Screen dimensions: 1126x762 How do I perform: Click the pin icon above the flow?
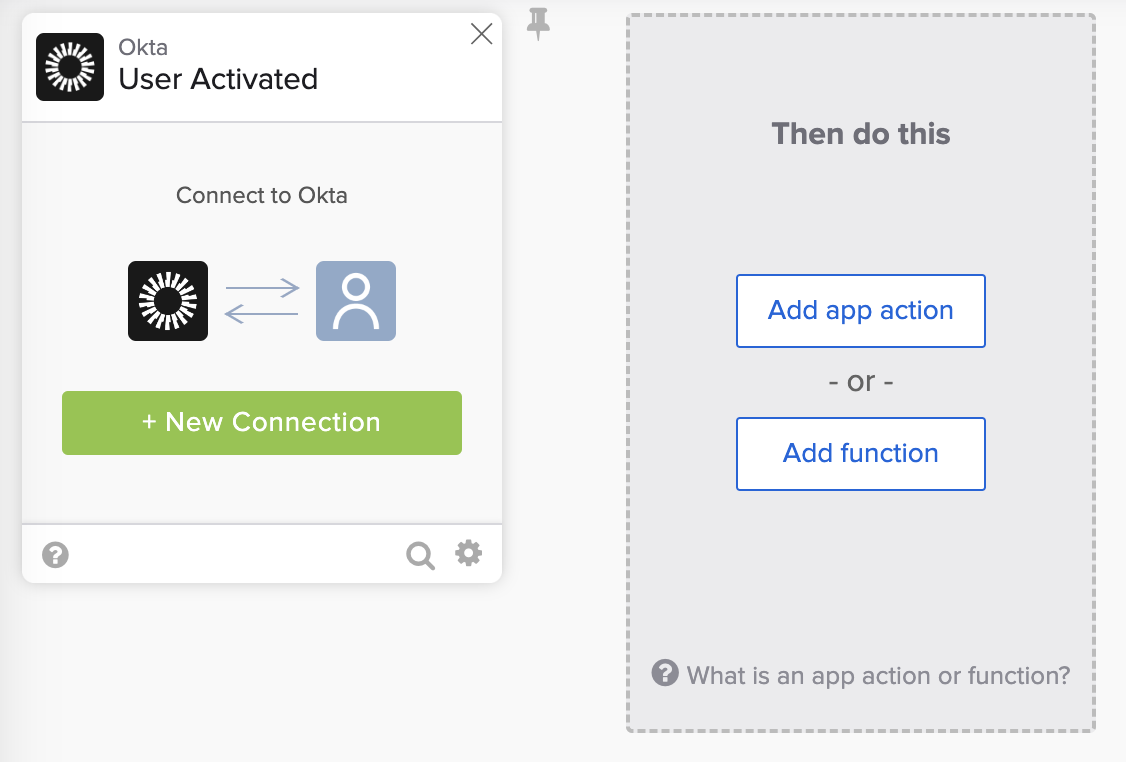(539, 23)
